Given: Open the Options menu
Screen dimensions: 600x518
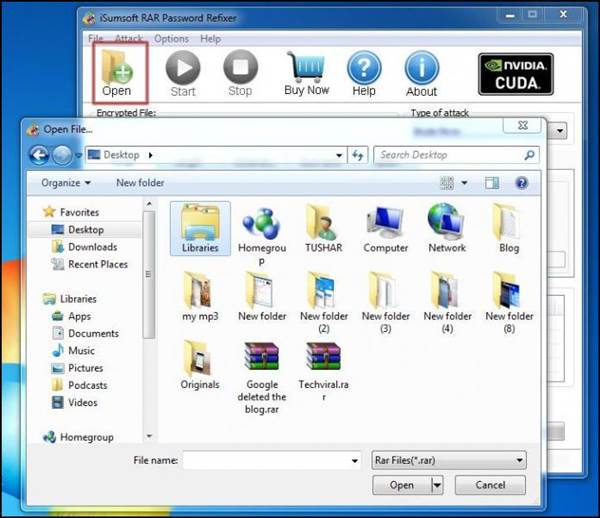Looking at the screenshot, I should [x=171, y=39].
